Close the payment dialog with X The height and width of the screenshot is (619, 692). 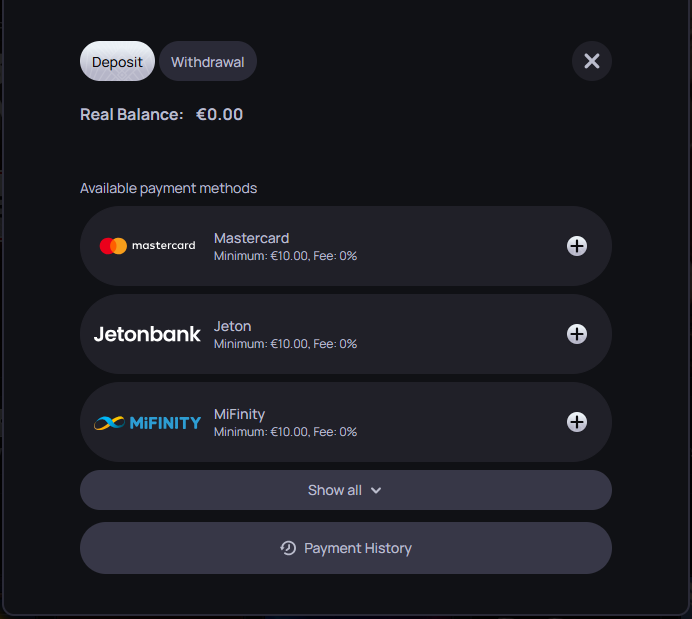592,61
